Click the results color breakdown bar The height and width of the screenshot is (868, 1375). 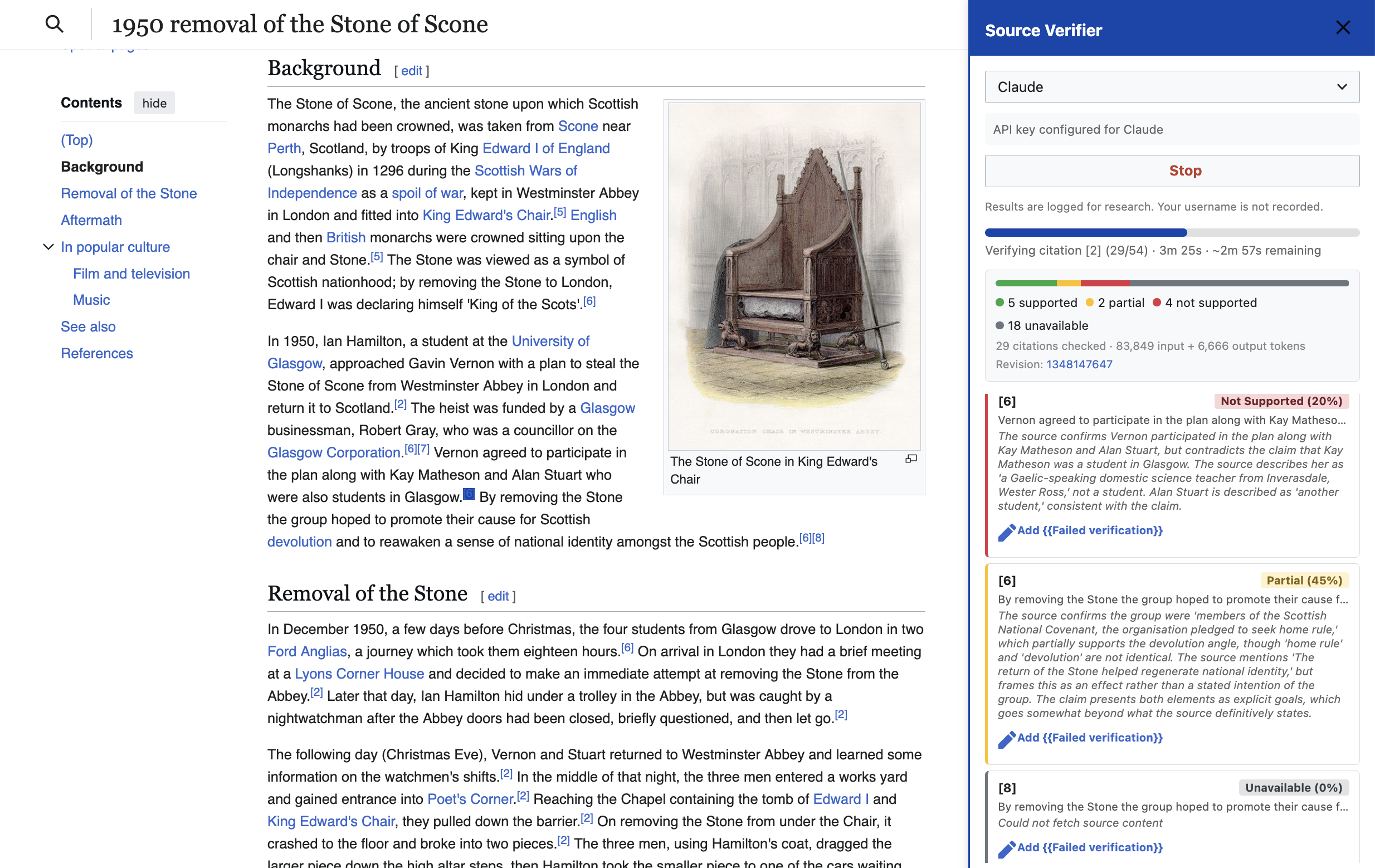coord(1172,283)
